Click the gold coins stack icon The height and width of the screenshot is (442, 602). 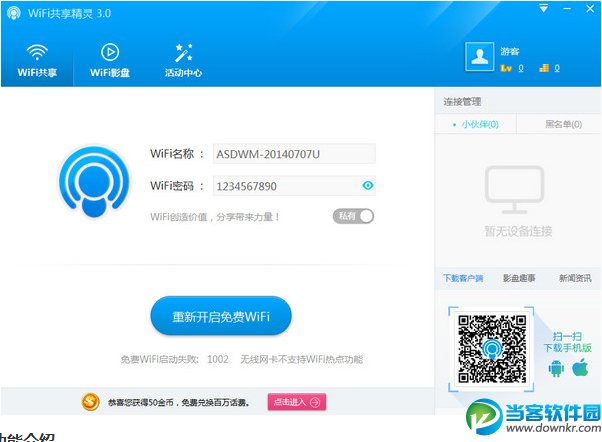click(x=544, y=68)
